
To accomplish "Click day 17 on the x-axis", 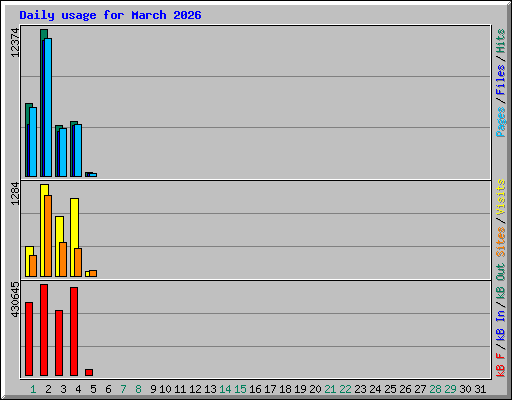I will click(270, 389).
